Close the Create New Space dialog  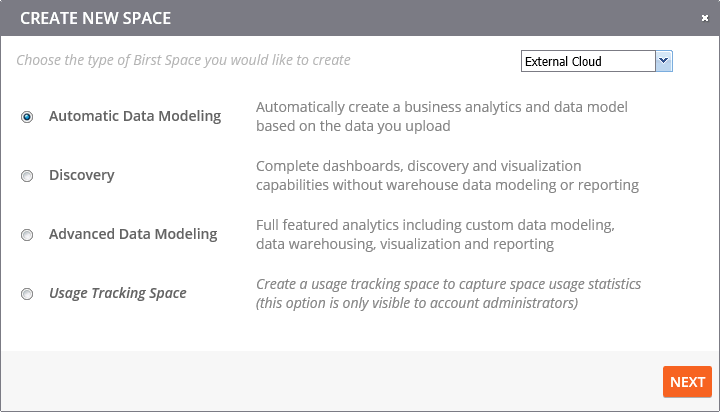(704, 17)
